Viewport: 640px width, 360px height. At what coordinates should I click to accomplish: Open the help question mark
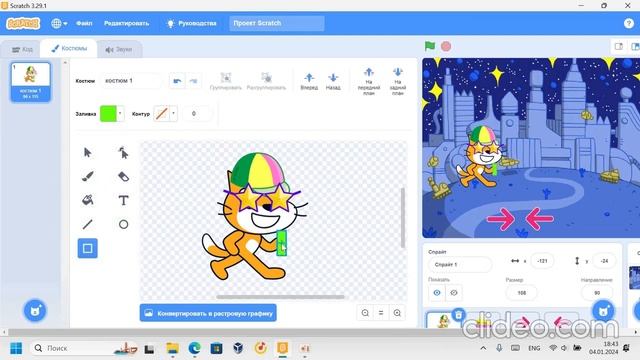[x=629, y=23]
